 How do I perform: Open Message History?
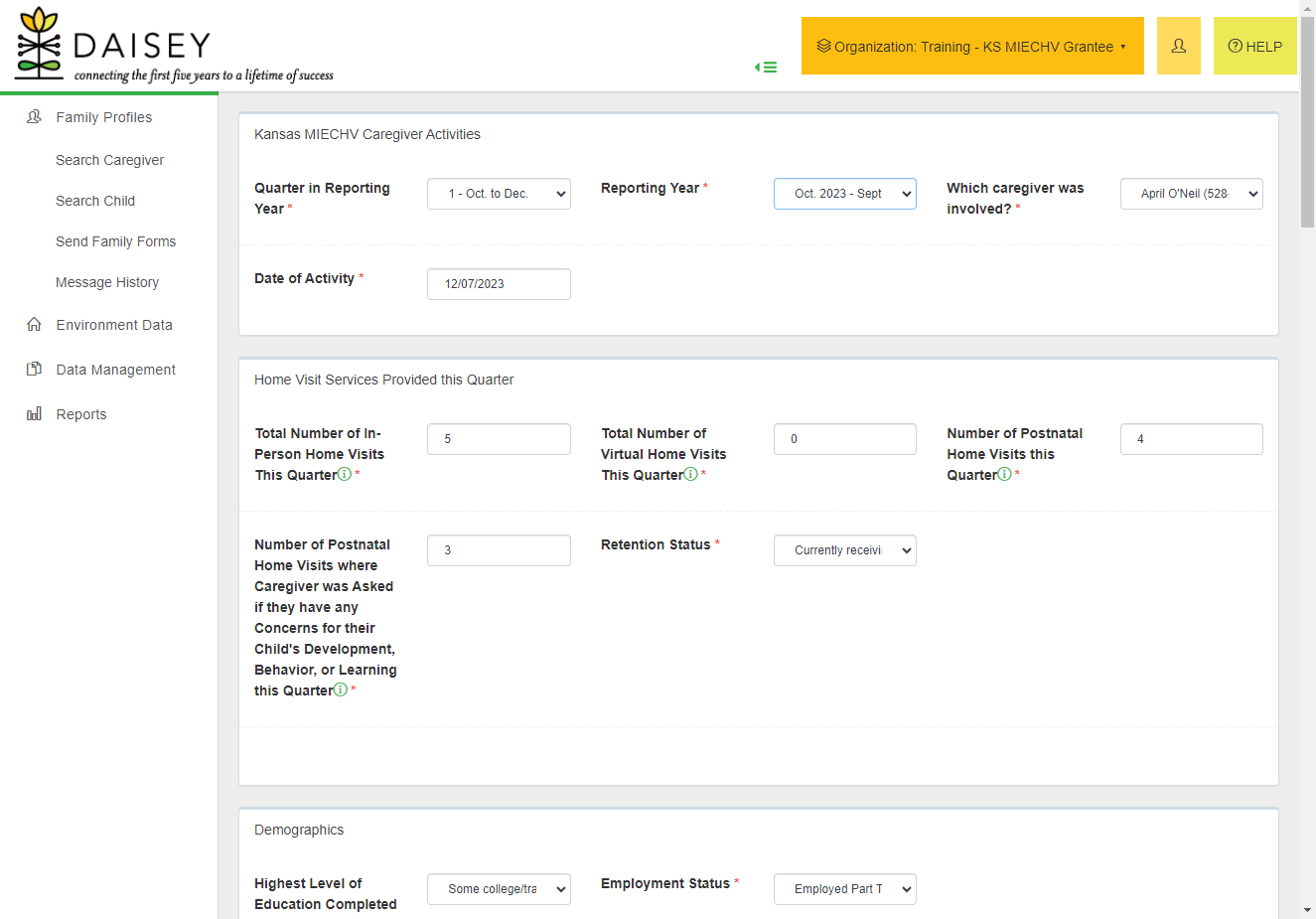point(107,282)
